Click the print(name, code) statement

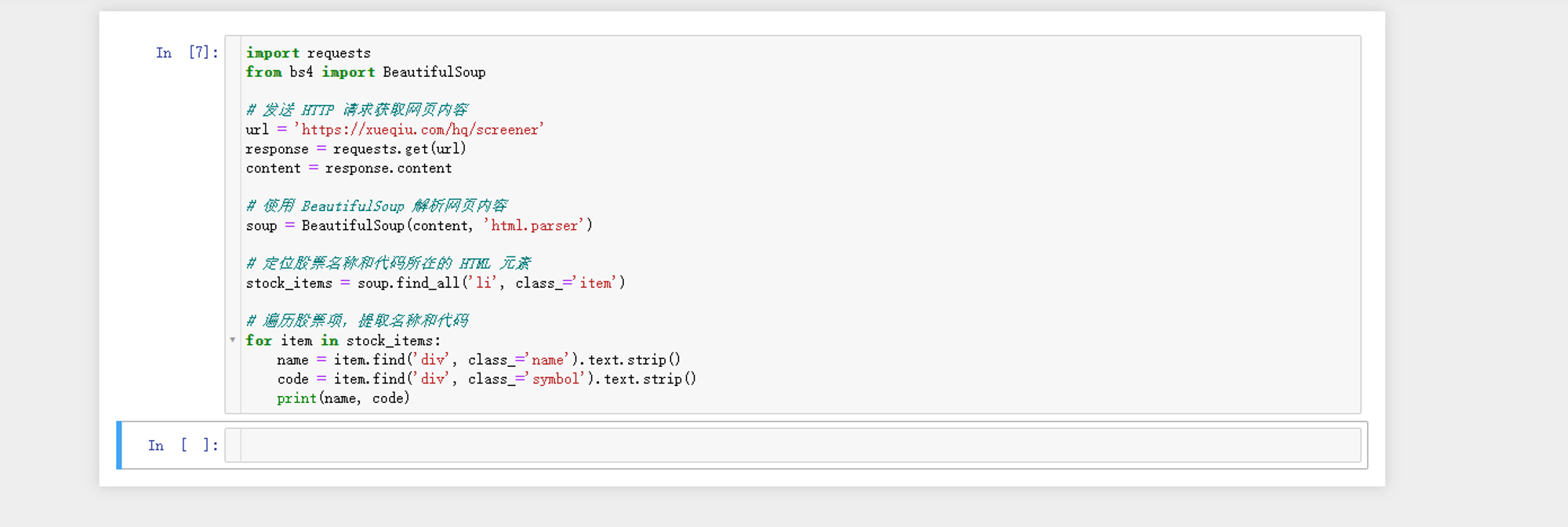343,398
